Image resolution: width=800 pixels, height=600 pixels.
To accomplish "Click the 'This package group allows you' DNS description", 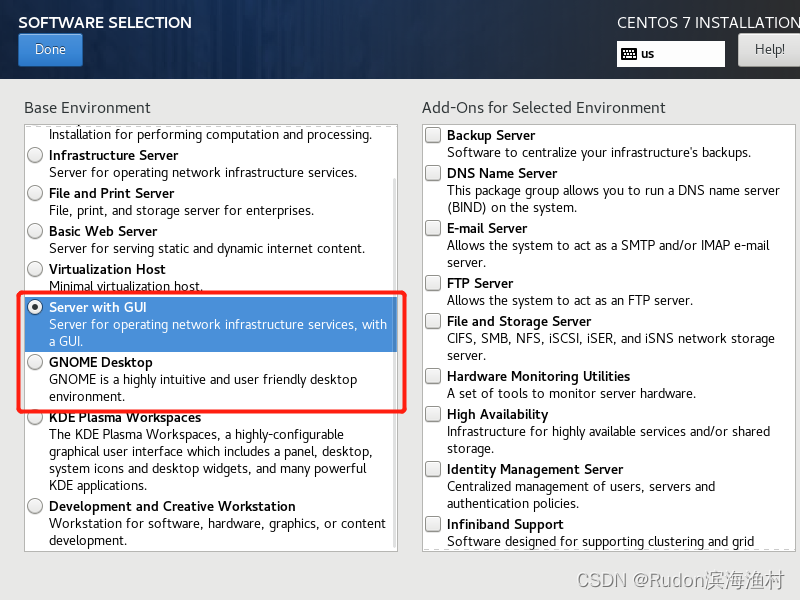I will pyautogui.click(x=613, y=199).
